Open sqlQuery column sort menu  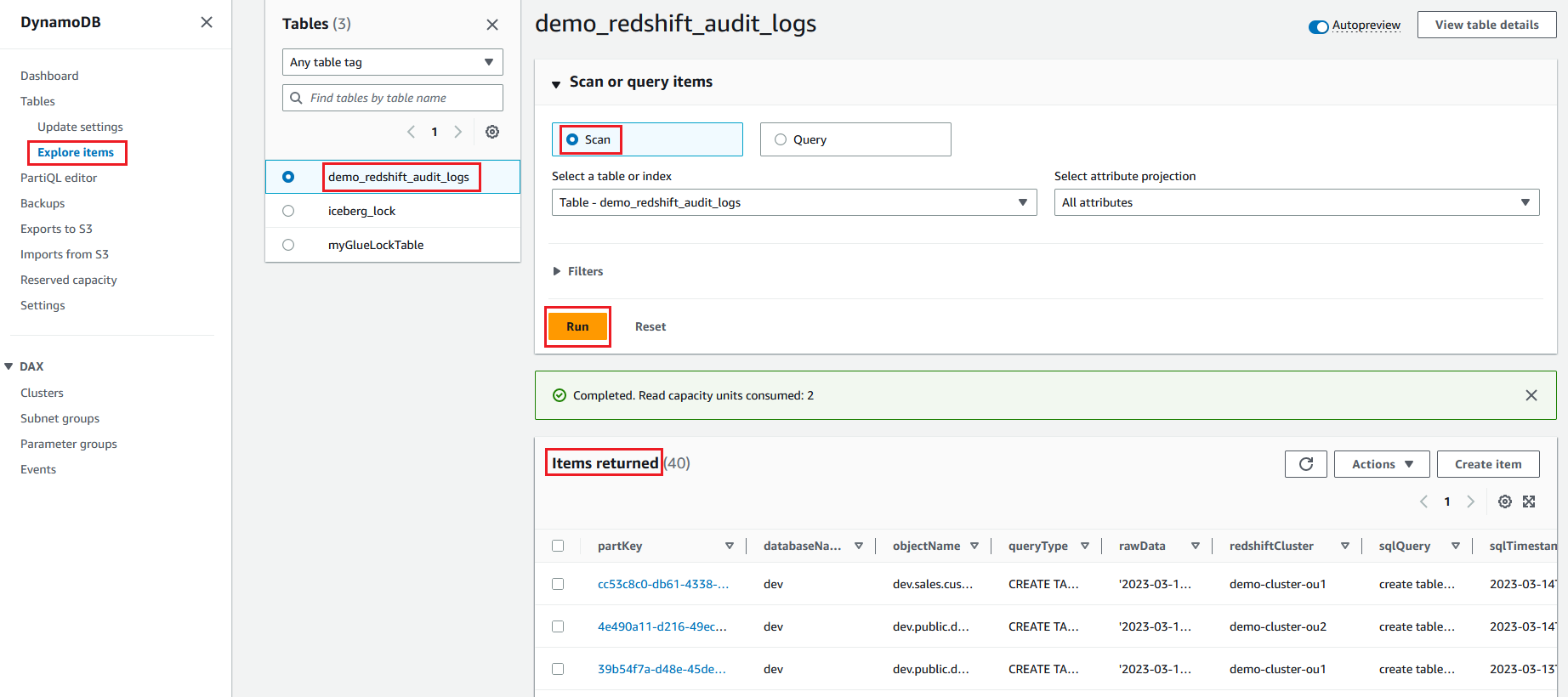click(x=1456, y=546)
